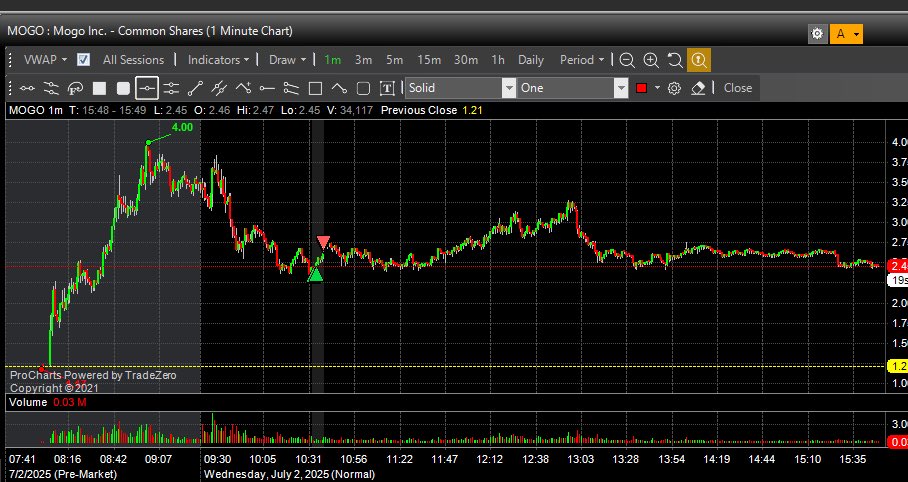Screen dimensions: 908x482
Task: Select the diverging two-lines tool
Action: (x=291, y=88)
